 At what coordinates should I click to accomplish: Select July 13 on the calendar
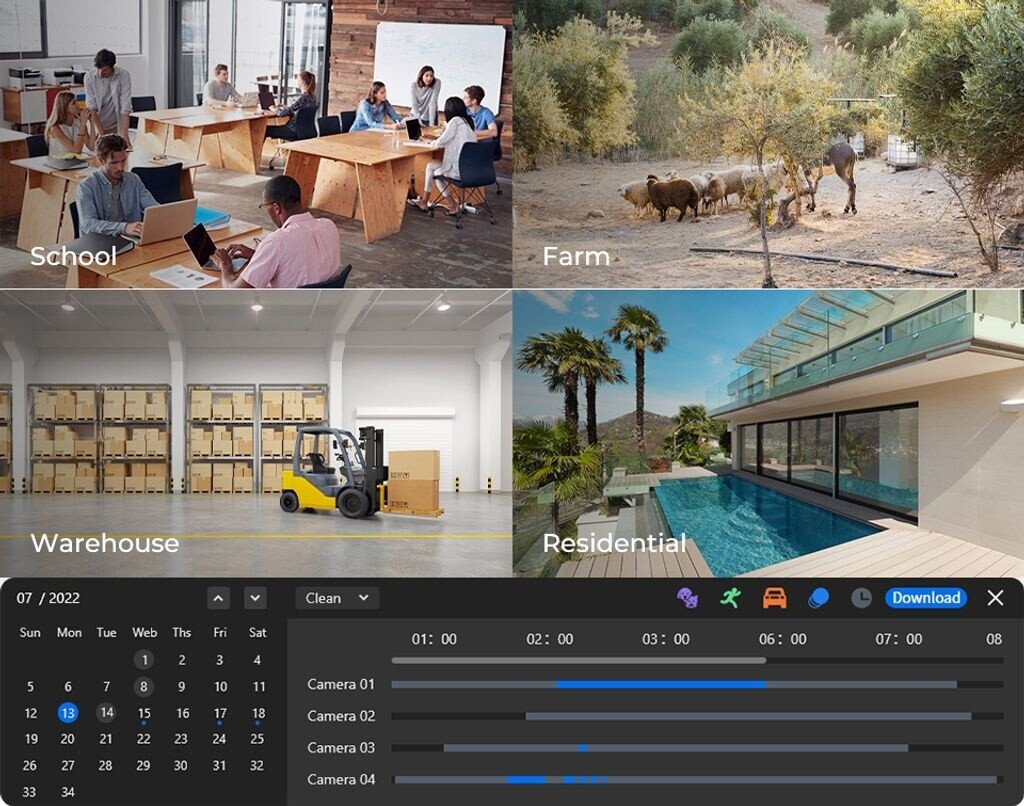(67, 713)
